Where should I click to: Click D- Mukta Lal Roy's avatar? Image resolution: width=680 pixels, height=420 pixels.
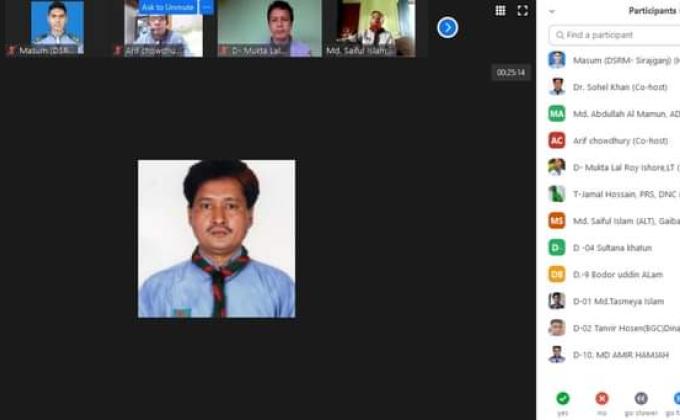click(557, 167)
